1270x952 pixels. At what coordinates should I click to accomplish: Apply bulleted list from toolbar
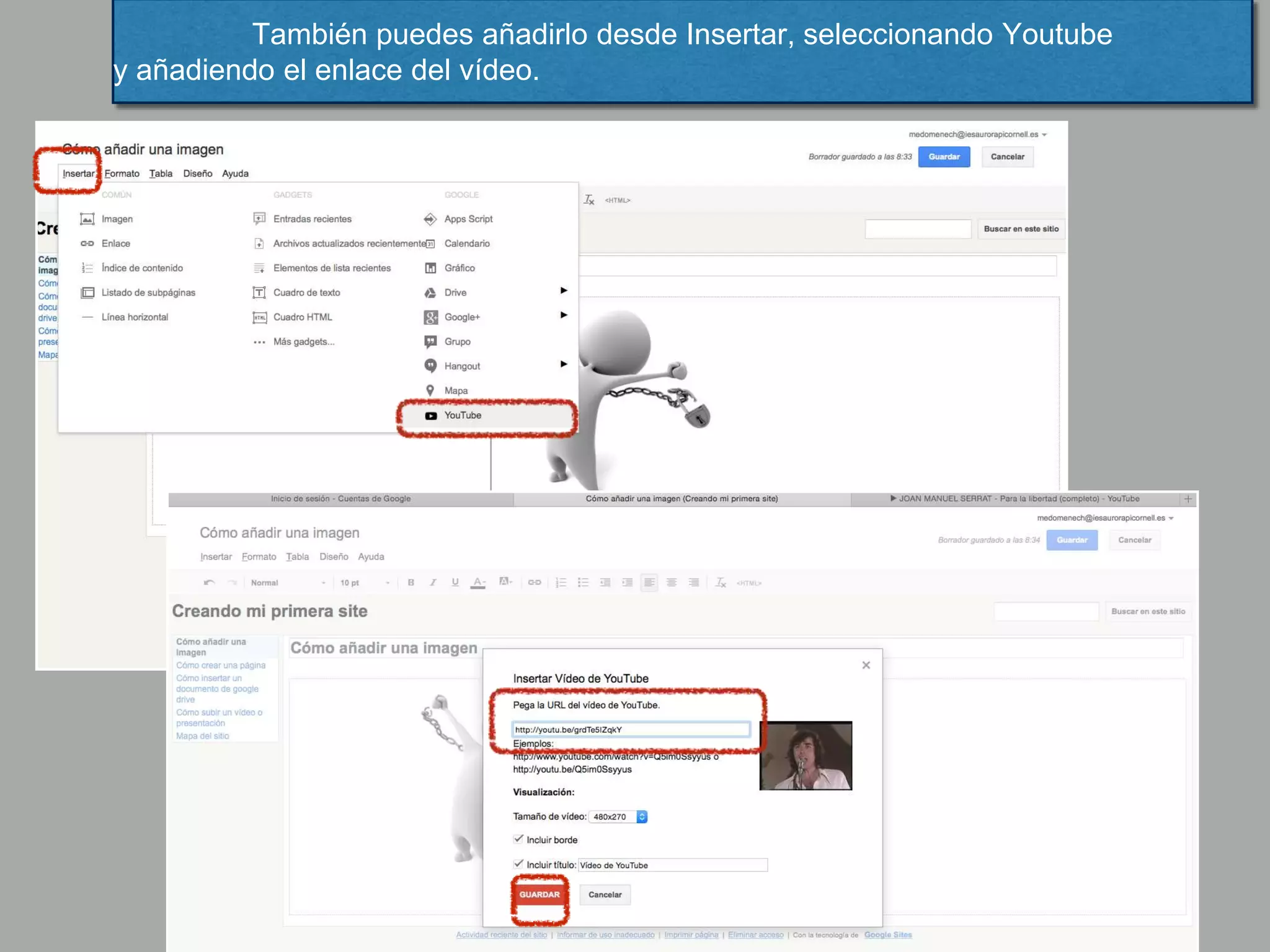[583, 582]
